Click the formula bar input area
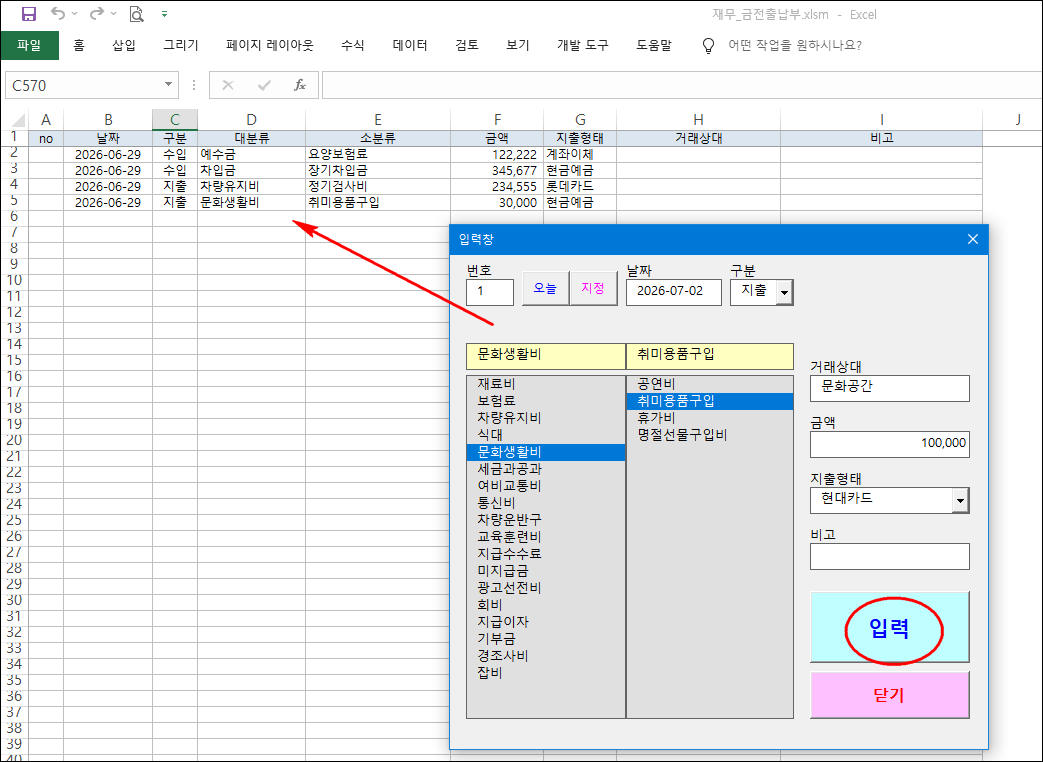This screenshot has height=762, width=1043. 682,85
